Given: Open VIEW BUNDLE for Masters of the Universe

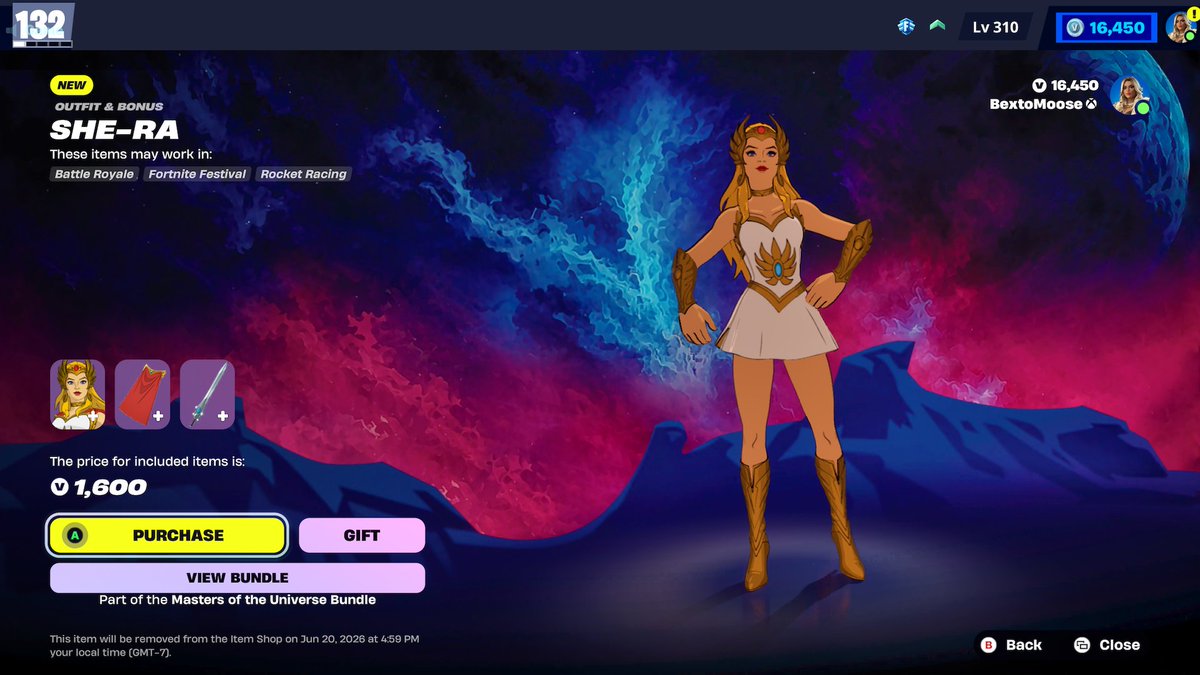Looking at the screenshot, I should [x=237, y=578].
